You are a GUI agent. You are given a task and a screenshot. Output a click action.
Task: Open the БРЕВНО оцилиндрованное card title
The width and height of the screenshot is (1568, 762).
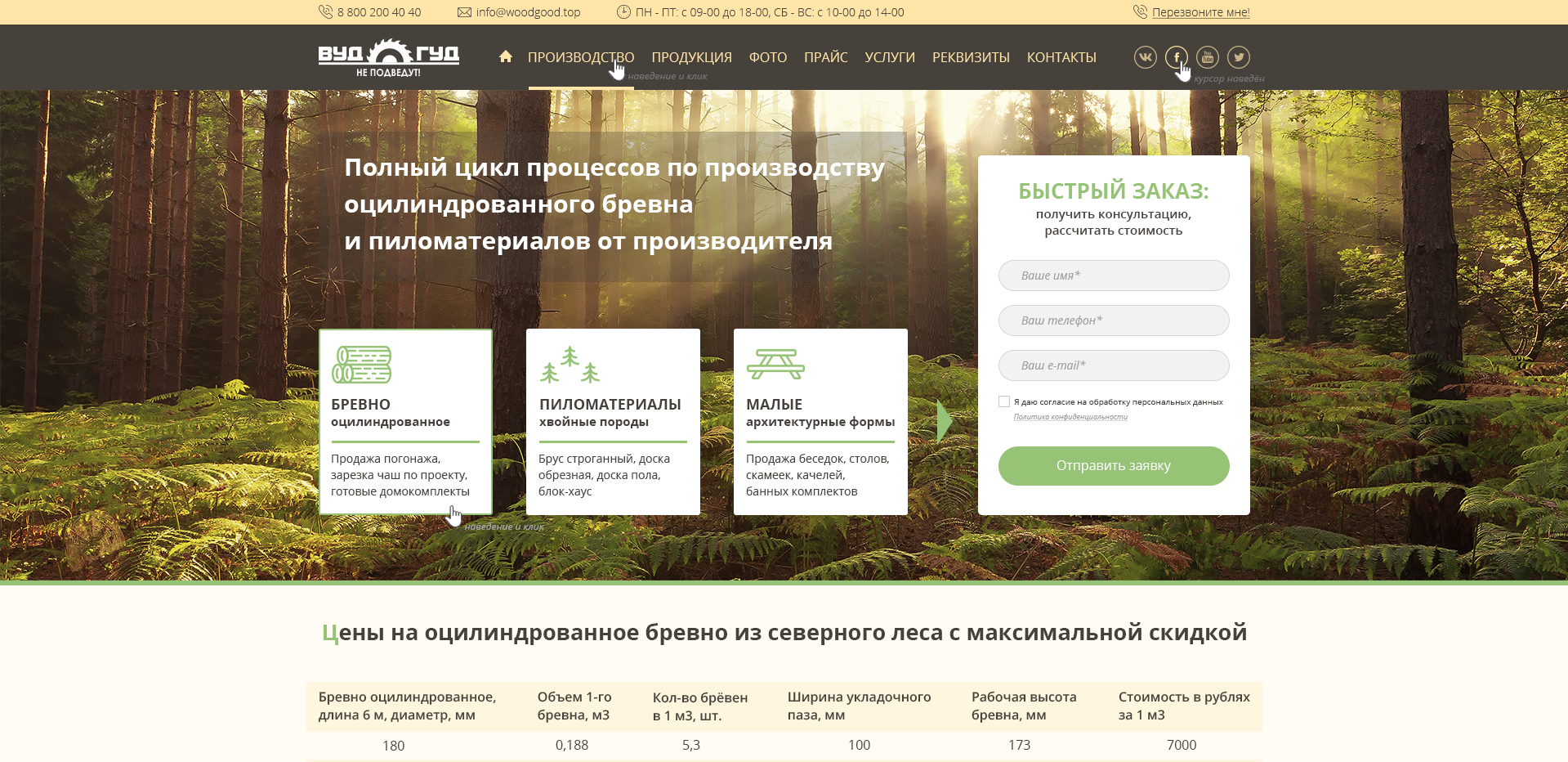(391, 413)
